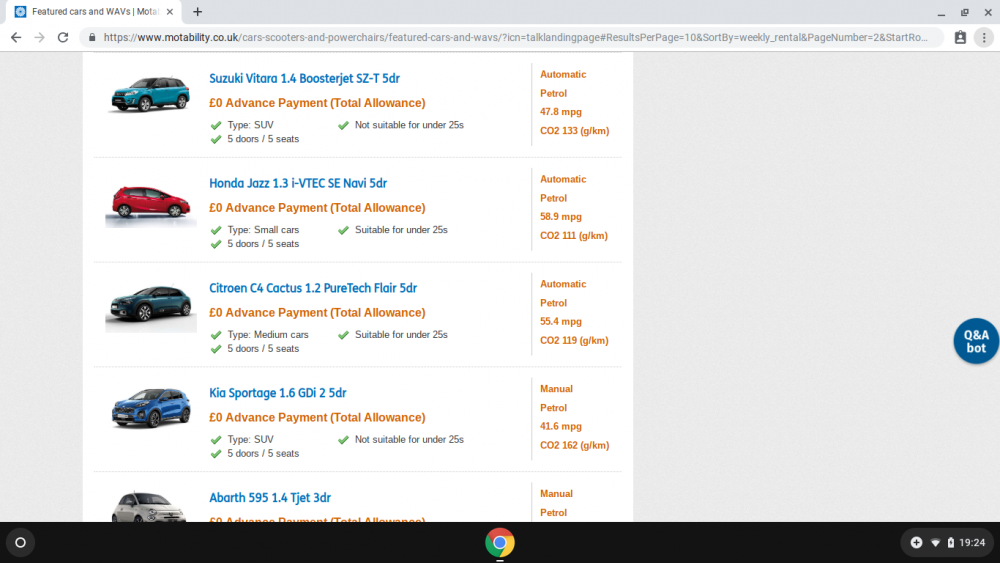
Task: Click Abarth 595's Manual transmission label
Action: pyautogui.click(x=556, y=494)
